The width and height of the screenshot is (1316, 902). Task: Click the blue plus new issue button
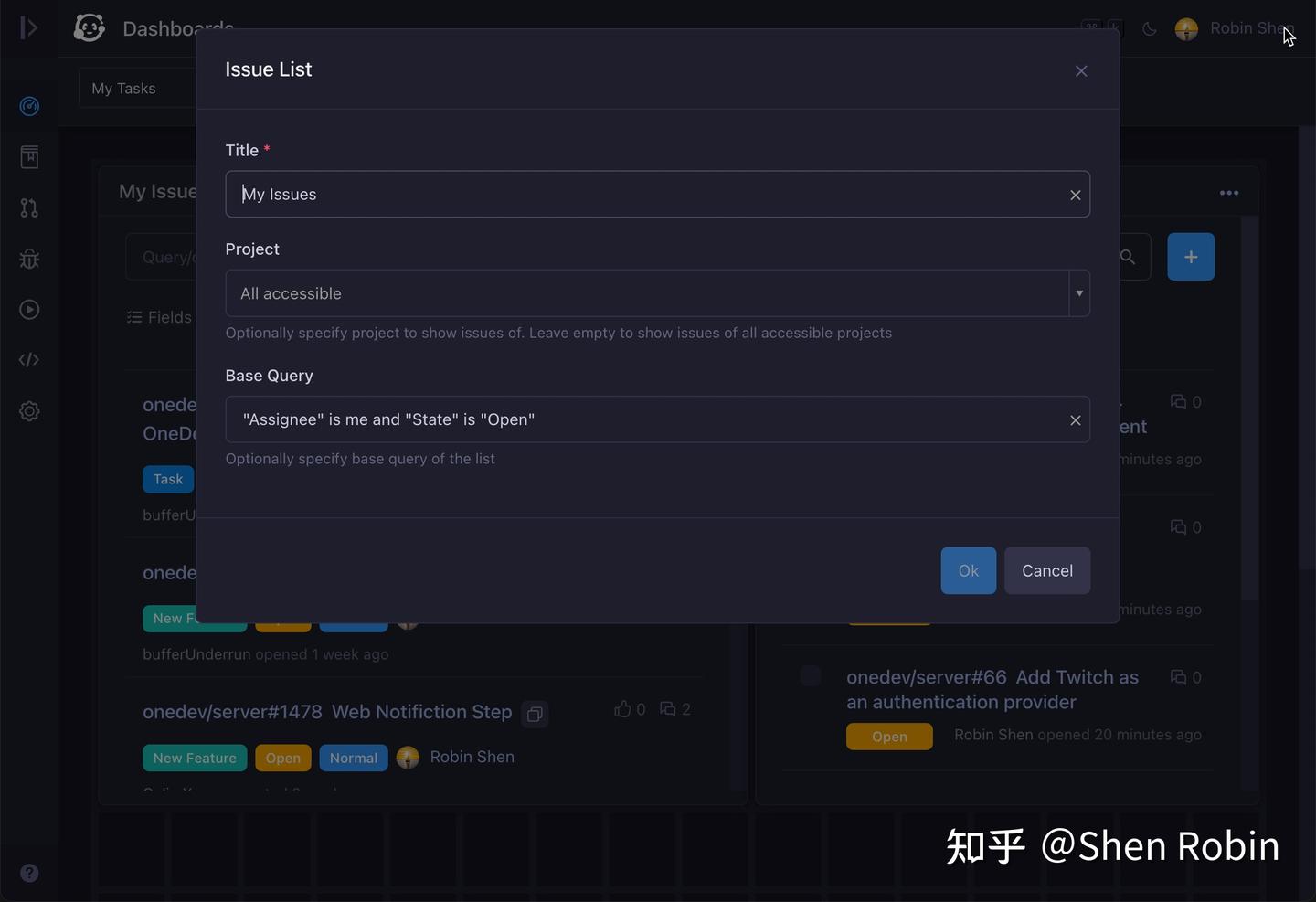pos(1191,257)
